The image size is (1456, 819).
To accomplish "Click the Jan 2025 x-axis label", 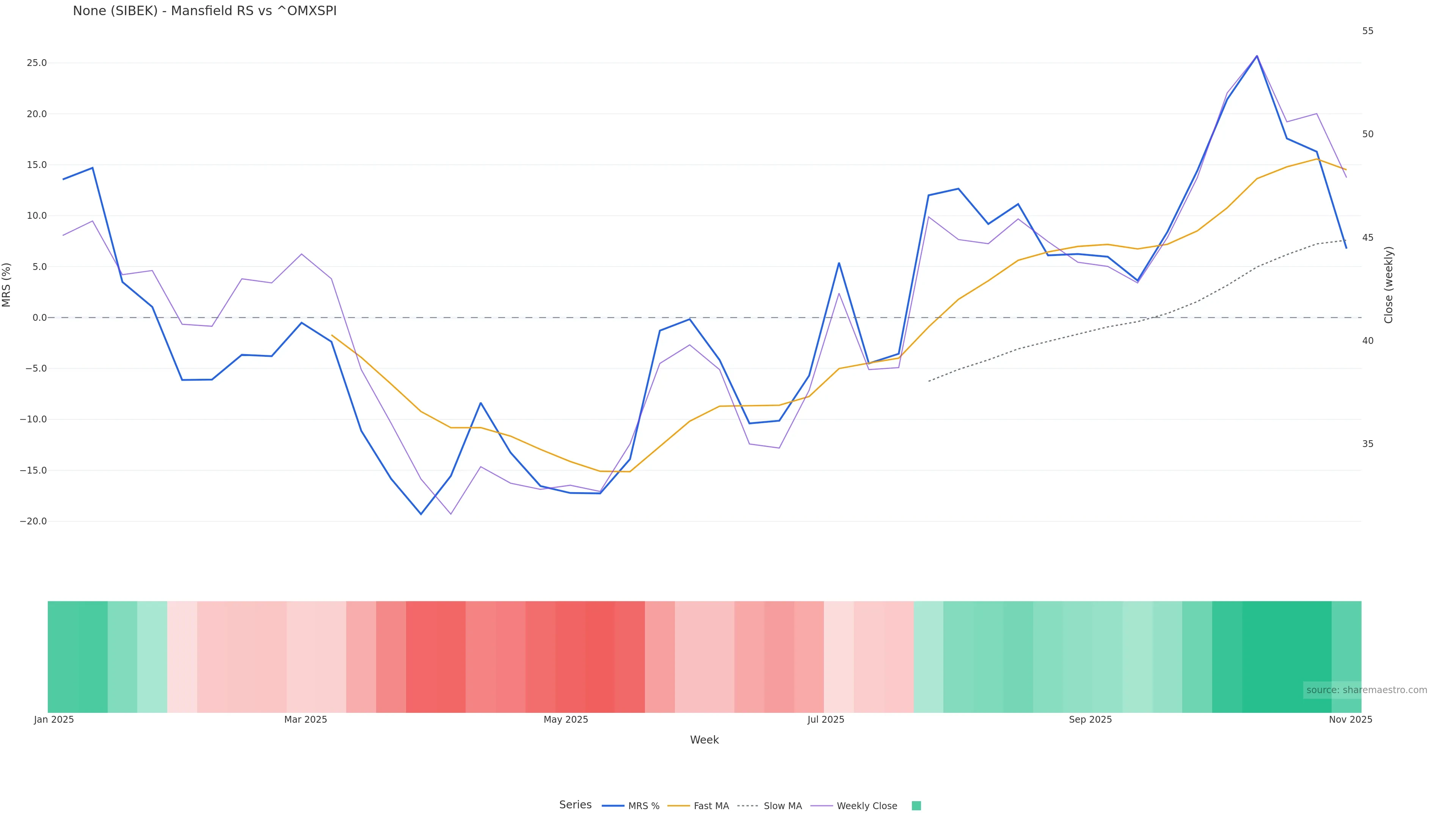I will point(54,720).
